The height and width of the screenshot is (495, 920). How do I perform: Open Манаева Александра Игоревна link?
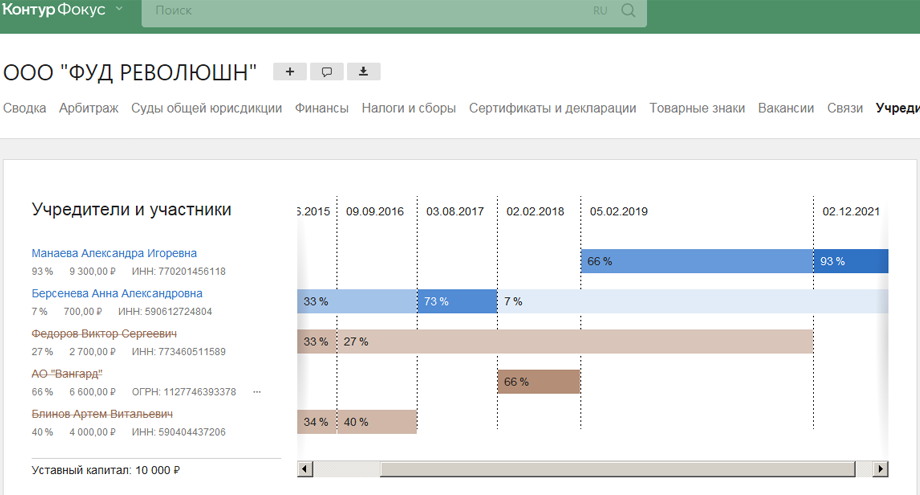(x=114, y=253)
